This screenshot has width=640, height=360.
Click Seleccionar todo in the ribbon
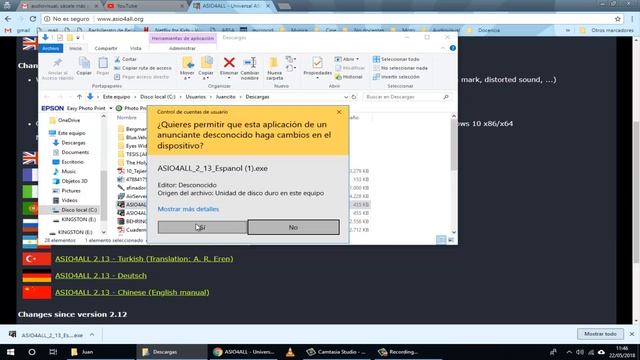(x=396, y=59)
